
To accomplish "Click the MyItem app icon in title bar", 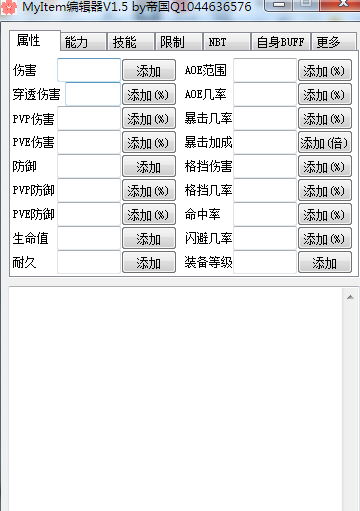I will coord(8,7).
